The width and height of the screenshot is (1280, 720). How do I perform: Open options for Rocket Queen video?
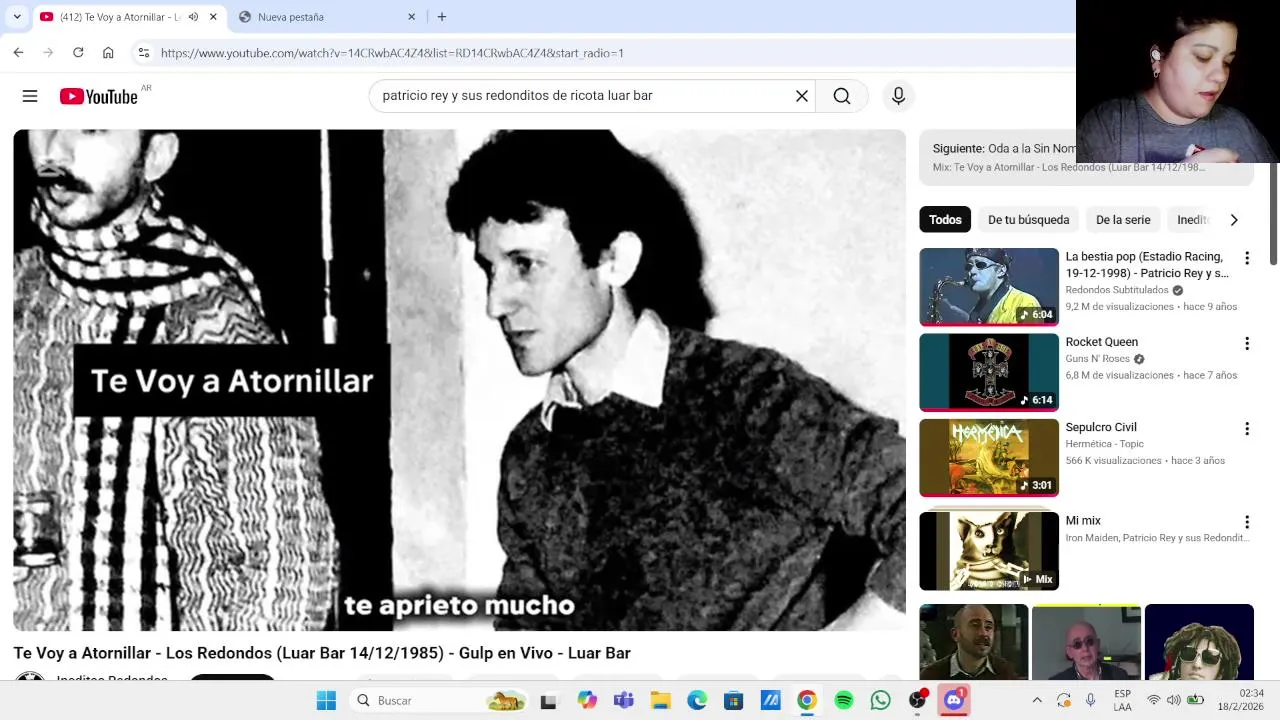coord(1247,343)
